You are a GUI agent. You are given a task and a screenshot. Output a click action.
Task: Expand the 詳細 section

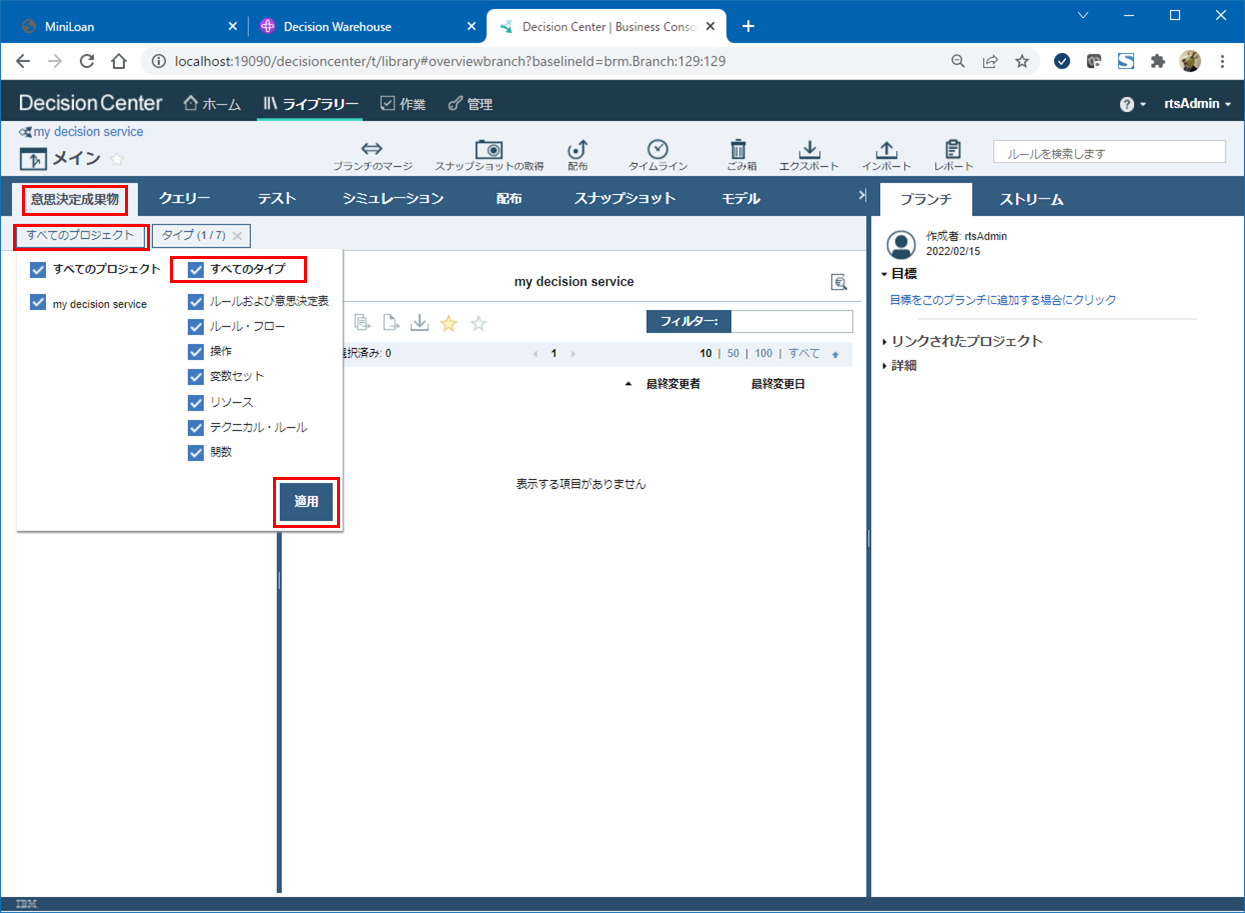pos(899,366)
